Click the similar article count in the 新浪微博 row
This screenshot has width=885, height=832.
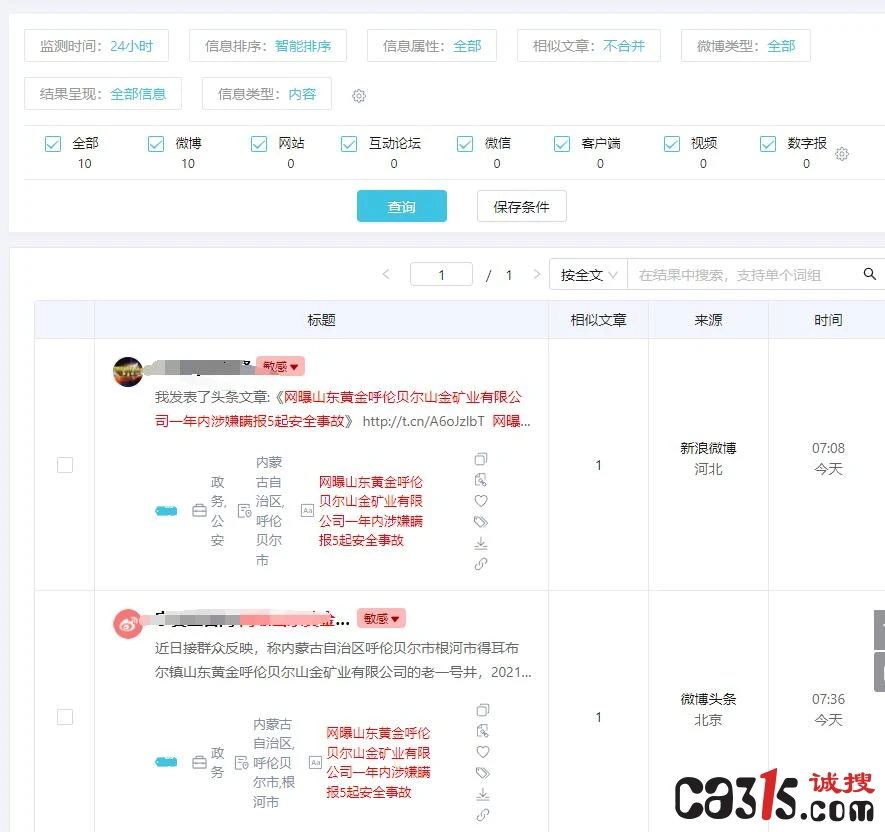[x=598, y=465]
